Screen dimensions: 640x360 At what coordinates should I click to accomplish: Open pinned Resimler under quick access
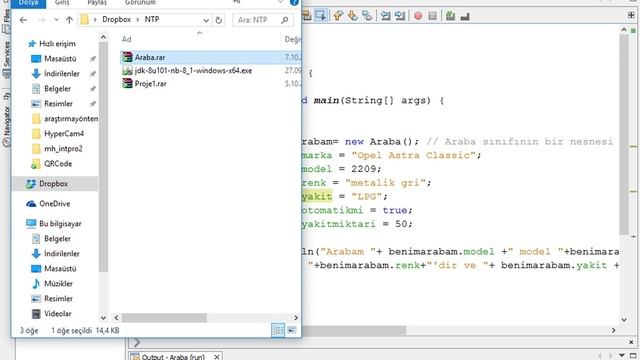(58, 104)
